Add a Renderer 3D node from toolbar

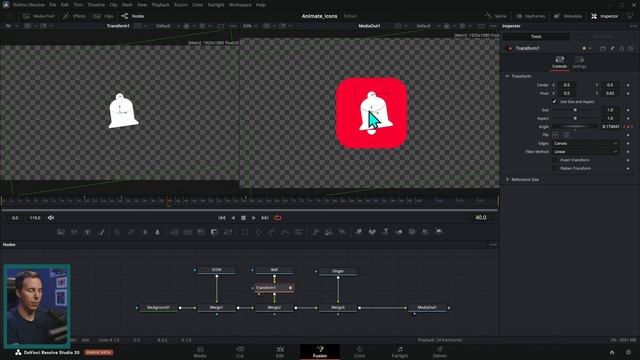(x=439, y=232)
